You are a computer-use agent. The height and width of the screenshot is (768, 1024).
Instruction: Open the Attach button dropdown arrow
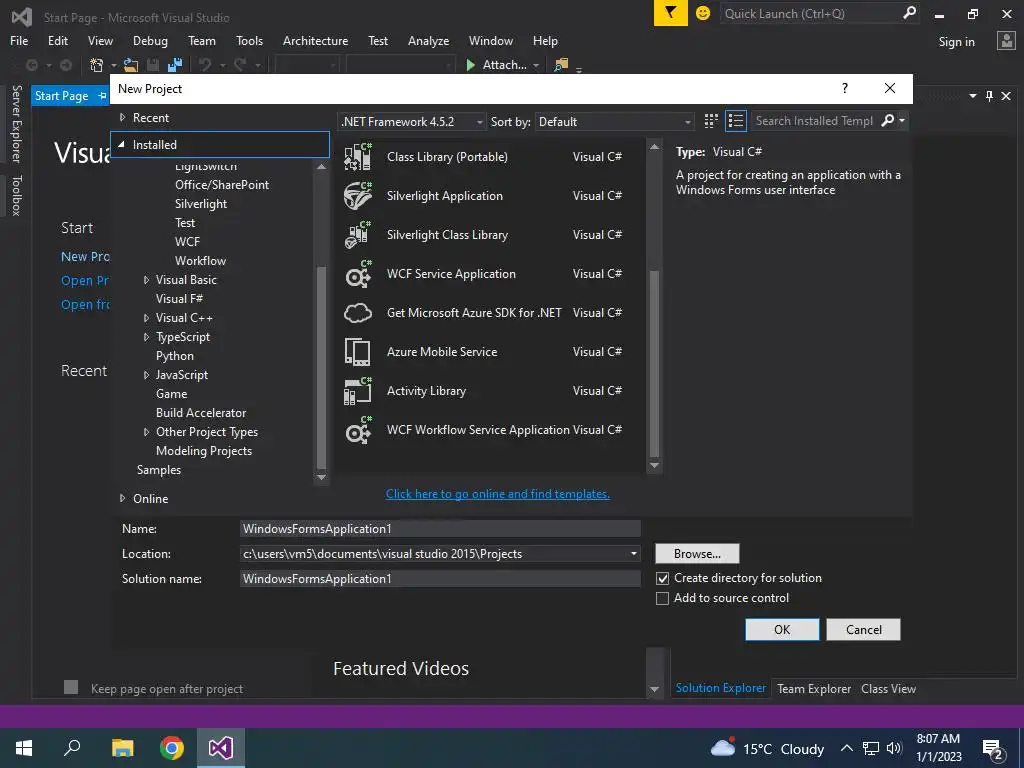click(536, 65)
